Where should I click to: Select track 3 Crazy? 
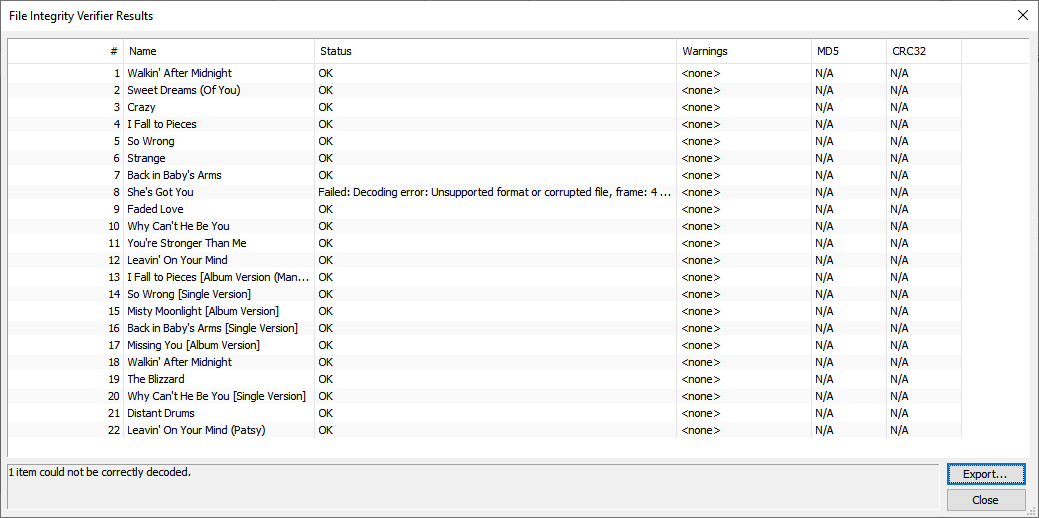pyautogui.click(x=141, y=107)
